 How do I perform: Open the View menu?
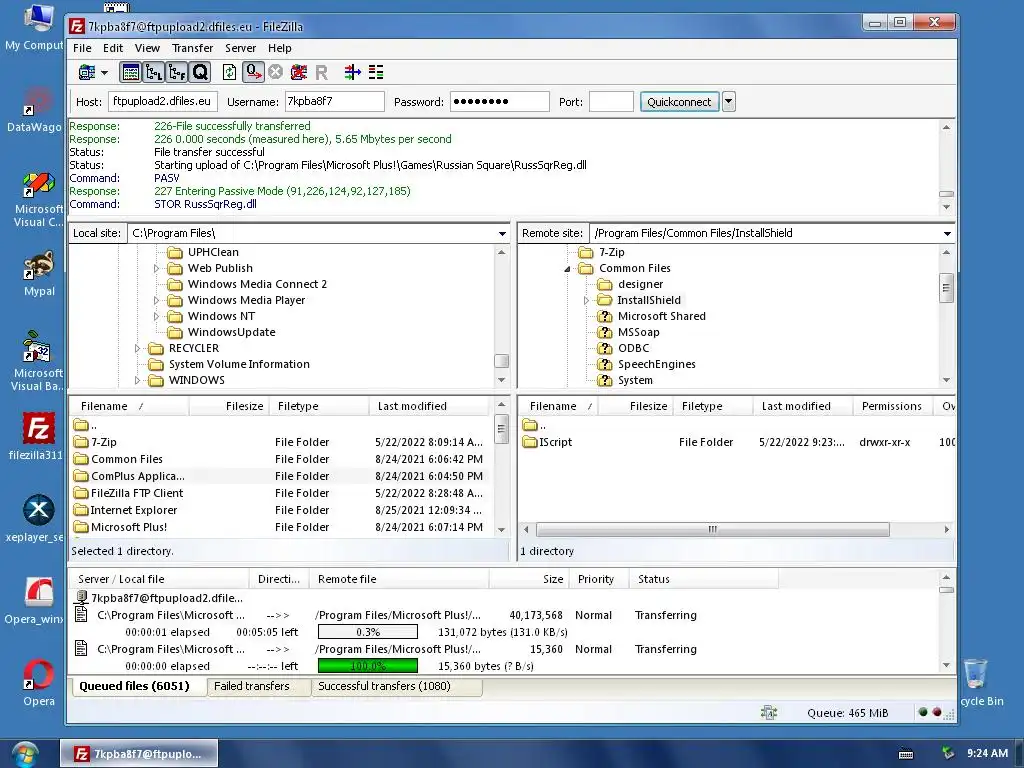(x=147, y=48)
